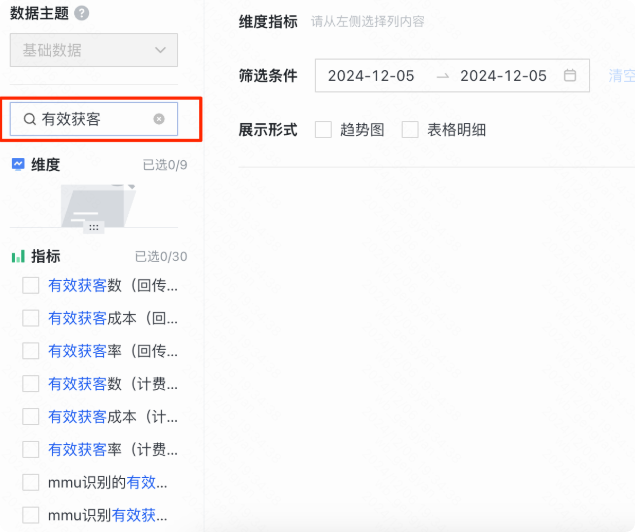Check 有效获客成本（回 metric
Viewport: 635px width, 532px height.
(30, 318)
